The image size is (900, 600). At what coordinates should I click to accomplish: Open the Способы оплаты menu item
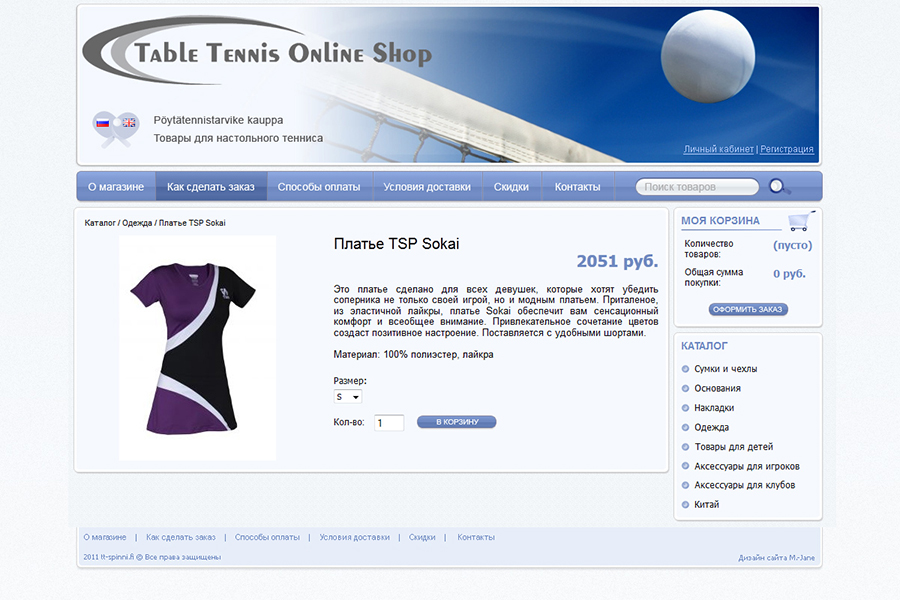coord(319,187)
